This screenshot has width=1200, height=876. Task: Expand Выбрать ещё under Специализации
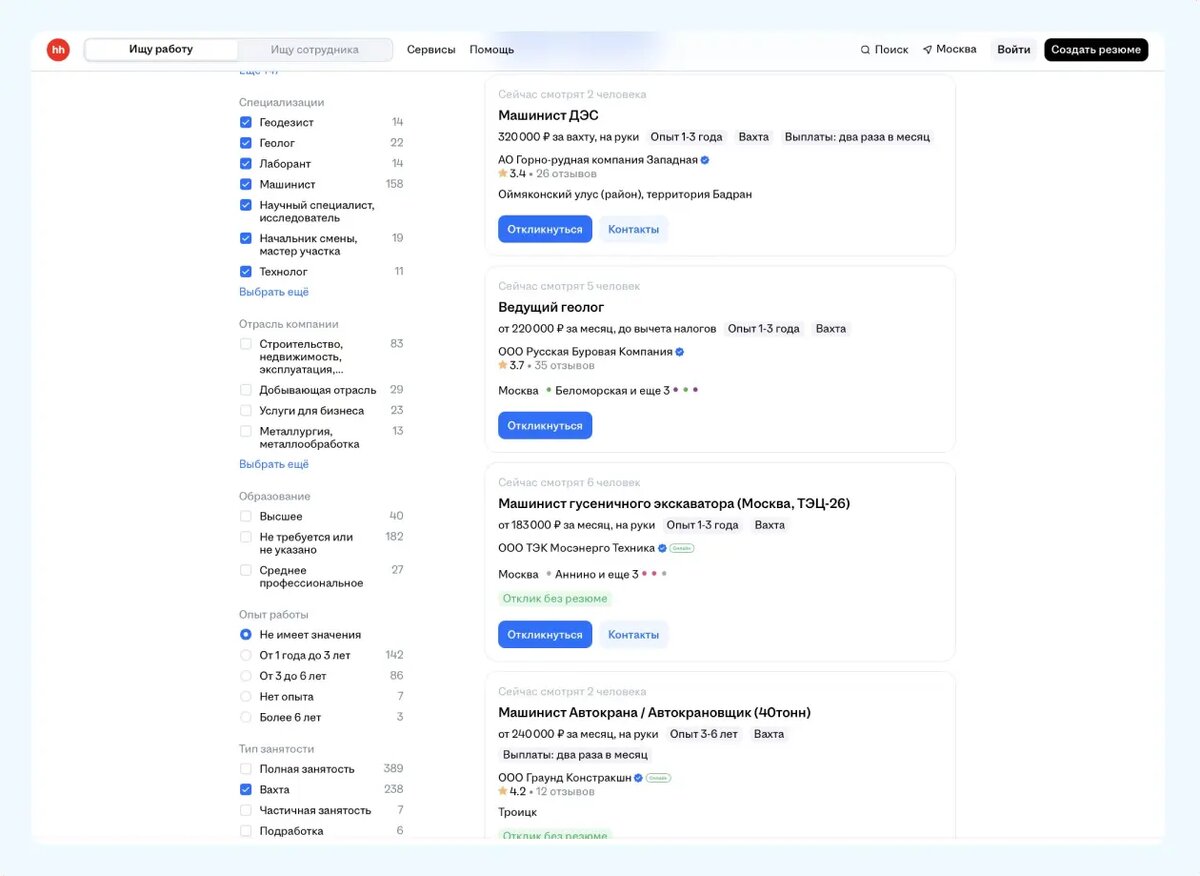click(x=274, y=292)
